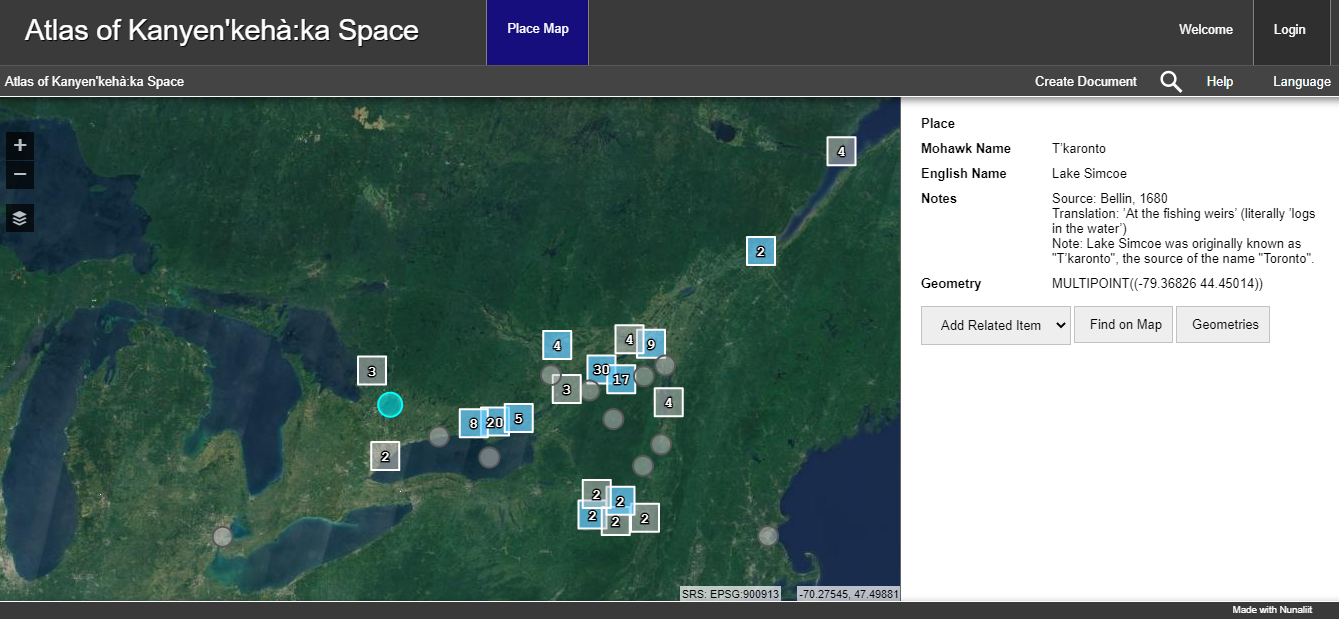The width and height of the screenshot is (1339, 619).
Task: Zoom in on the map
Action: tap(20, 145)
